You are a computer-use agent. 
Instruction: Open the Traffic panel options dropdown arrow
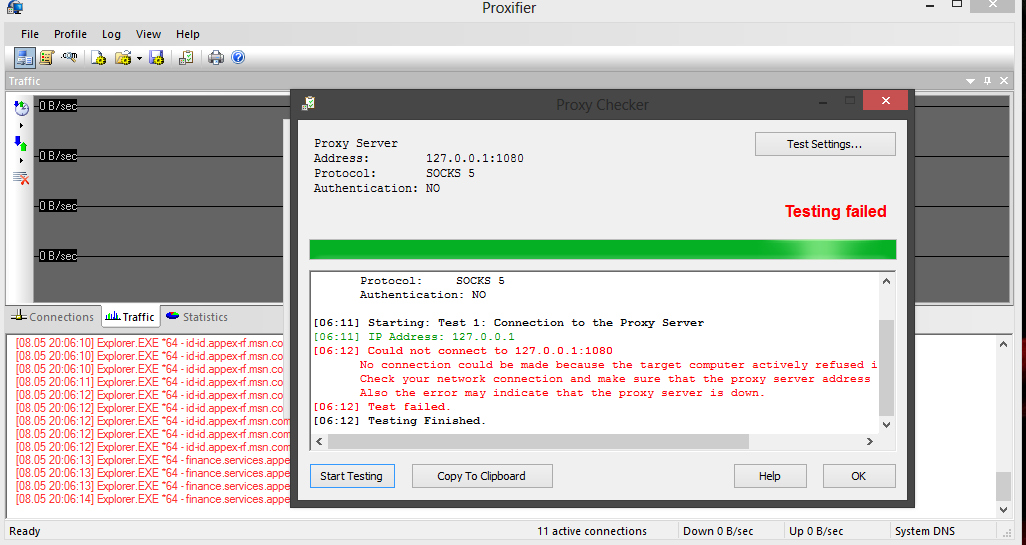click(x=970, y=81)
